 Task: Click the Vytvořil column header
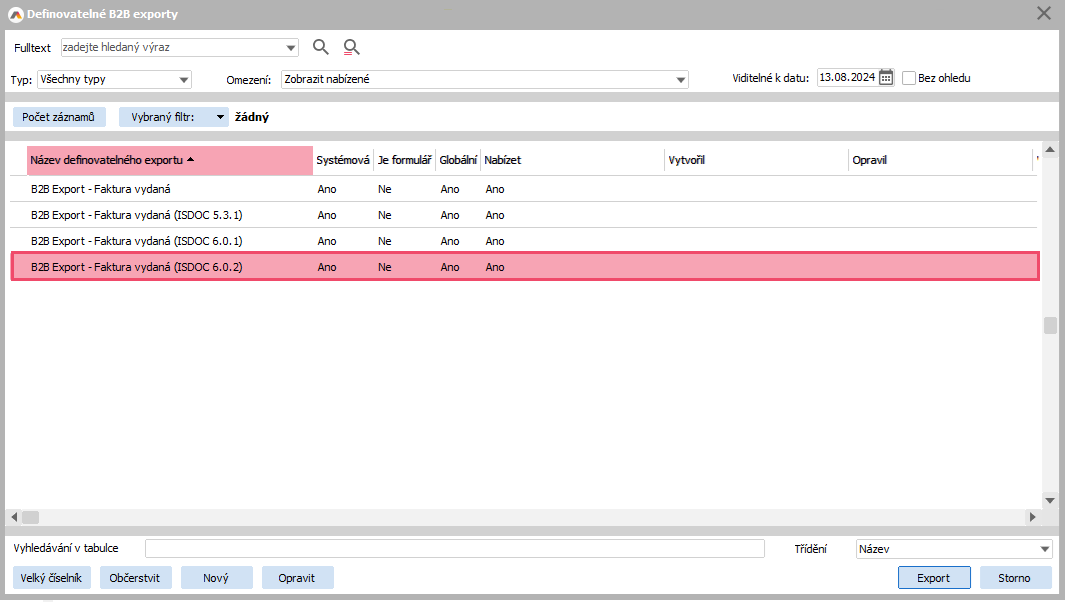[x=757, y=160]
